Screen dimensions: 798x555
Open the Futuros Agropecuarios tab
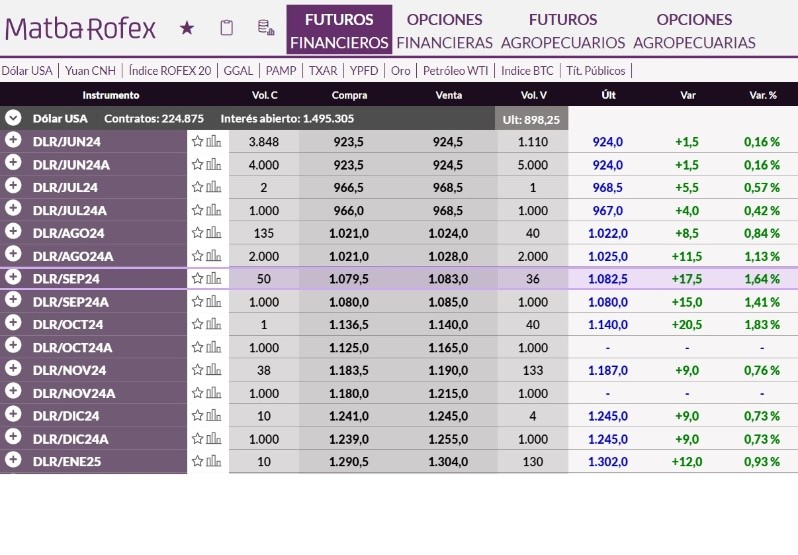pos(562,31)
